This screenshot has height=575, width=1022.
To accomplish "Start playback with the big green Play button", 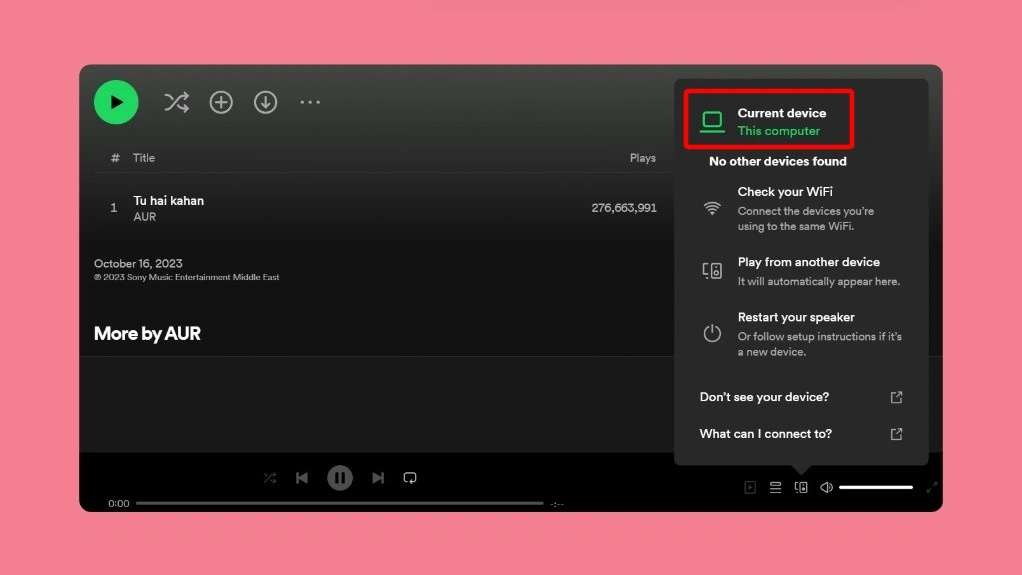I will click(116, 102).
